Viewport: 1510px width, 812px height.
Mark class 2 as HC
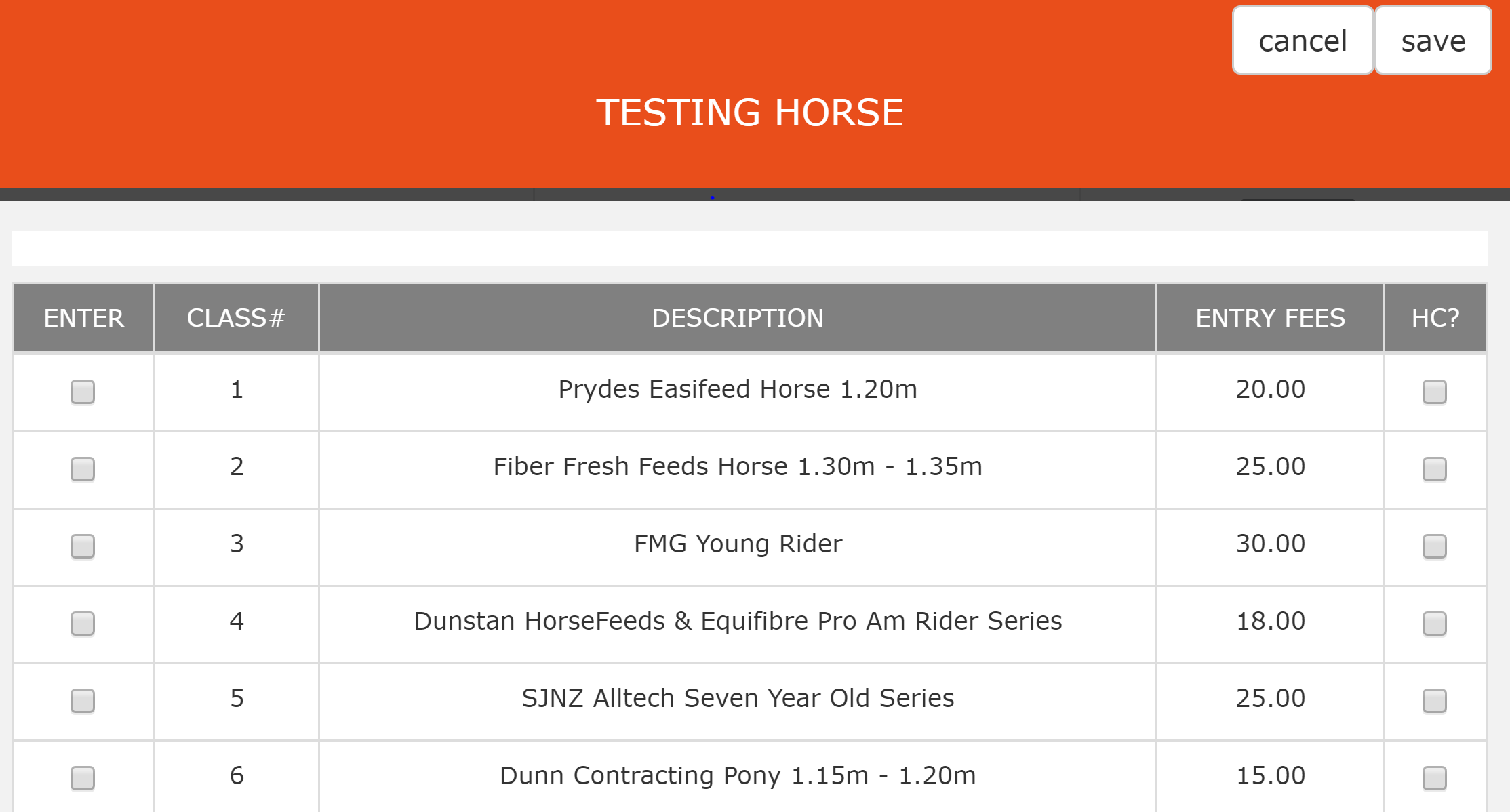tap(1434, 468)
